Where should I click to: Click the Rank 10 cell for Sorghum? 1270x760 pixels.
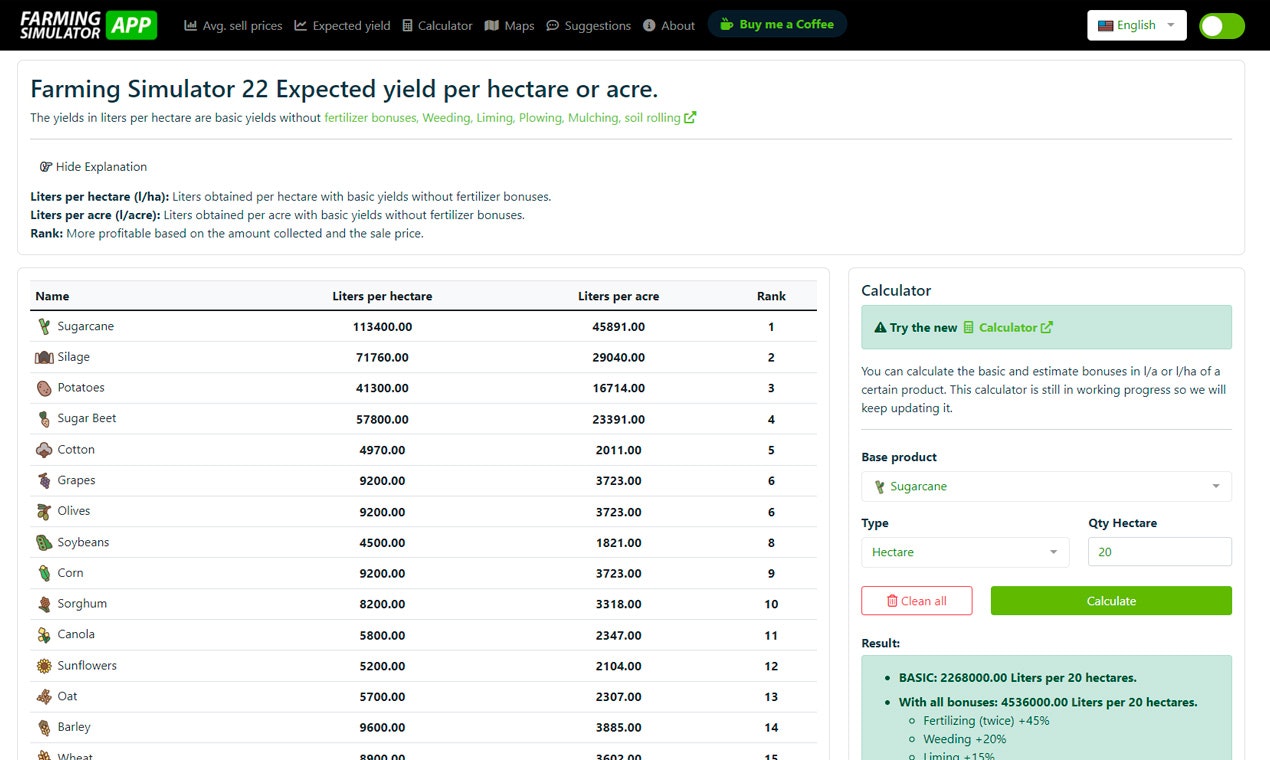click(771, 604)
